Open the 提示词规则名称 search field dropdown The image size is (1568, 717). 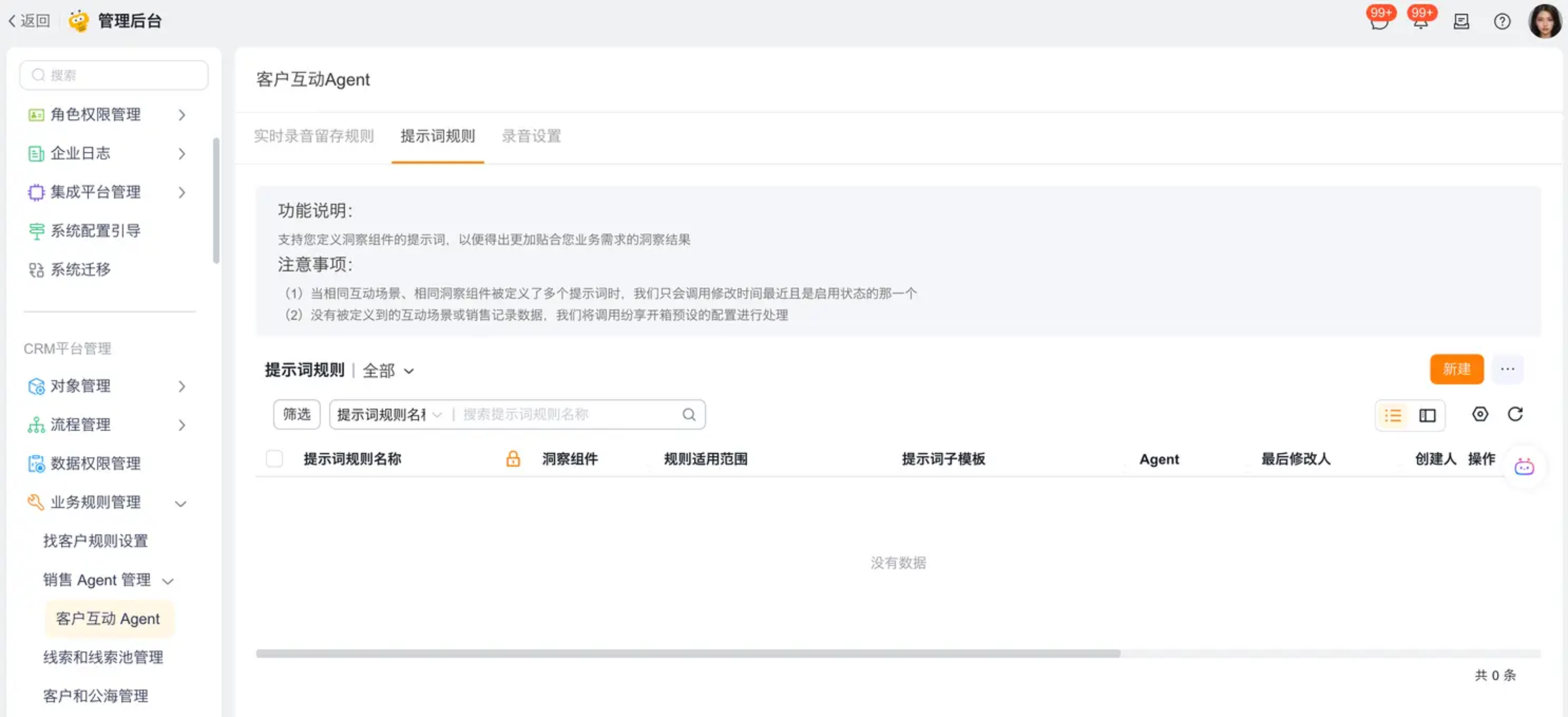[389, 414]
